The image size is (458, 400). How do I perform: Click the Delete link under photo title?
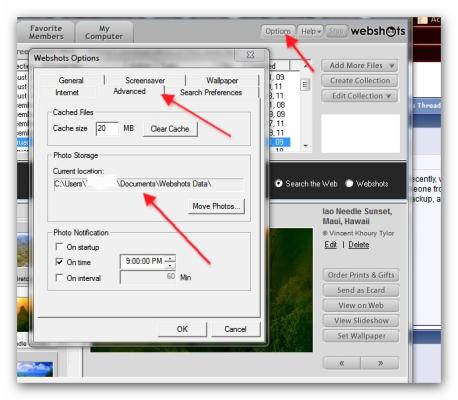click(x=359, y=245)
